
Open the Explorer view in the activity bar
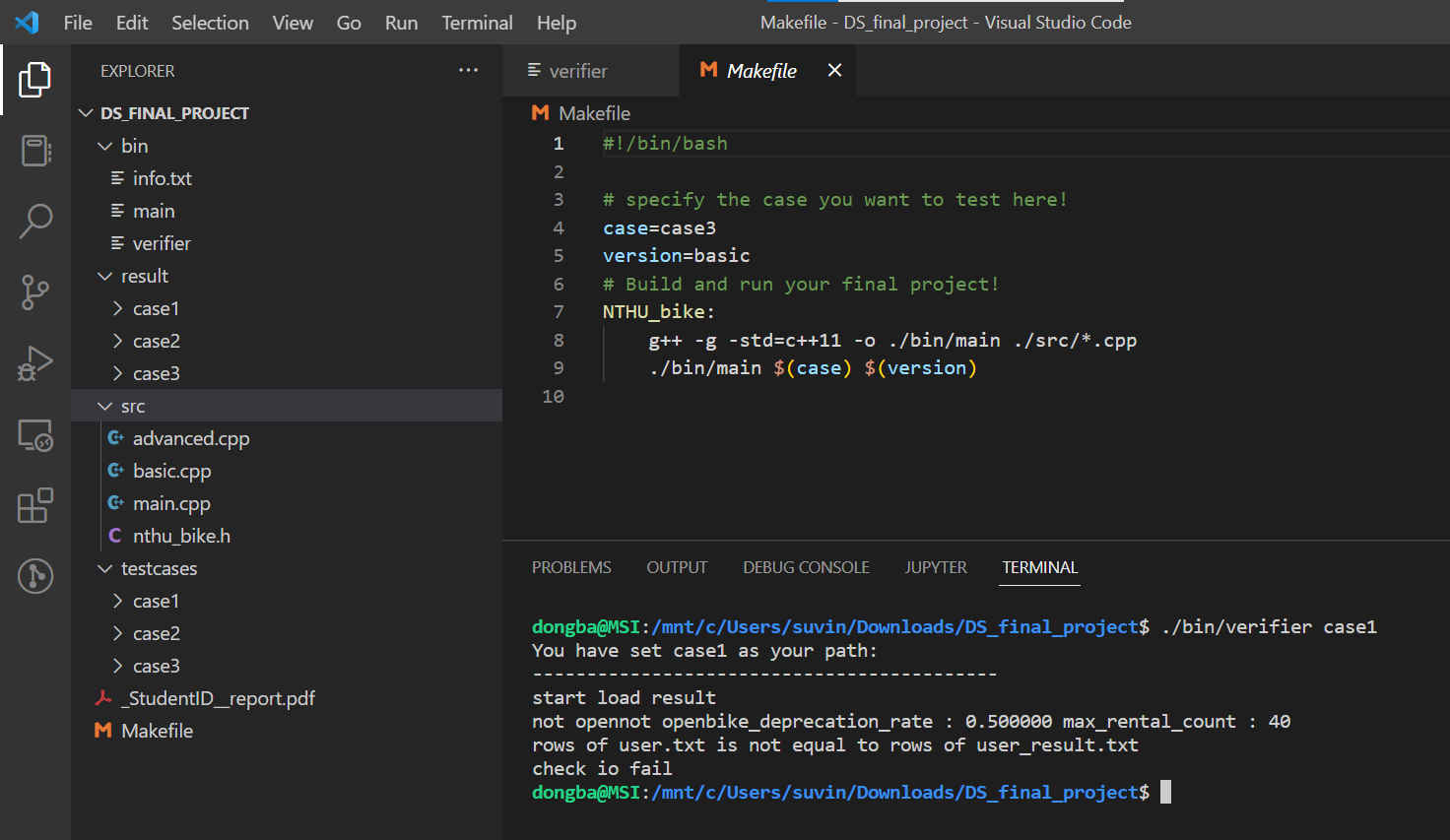[35, 80]
